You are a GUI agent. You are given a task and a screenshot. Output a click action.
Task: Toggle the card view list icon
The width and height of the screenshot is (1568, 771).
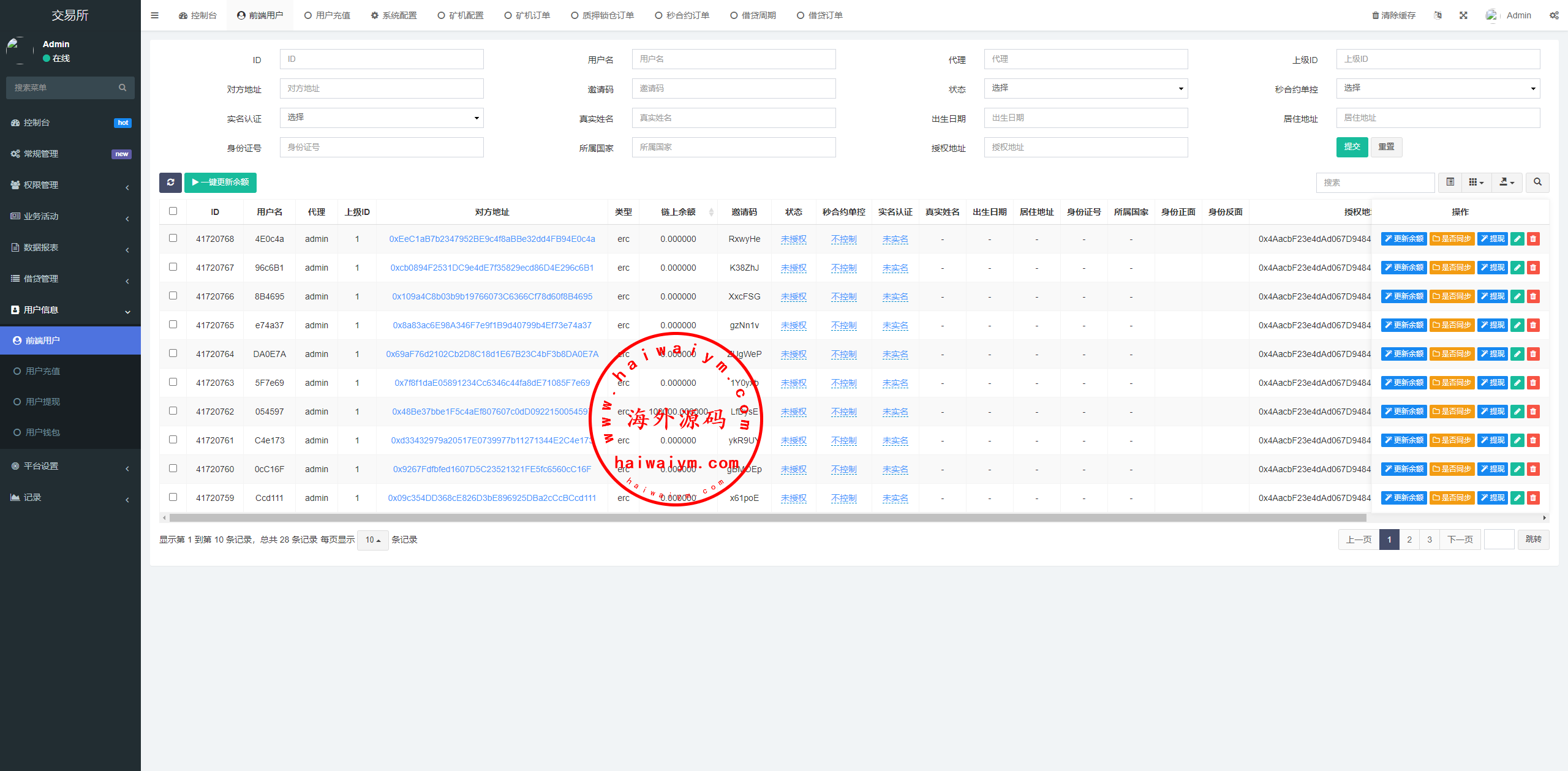point(1450,182)
